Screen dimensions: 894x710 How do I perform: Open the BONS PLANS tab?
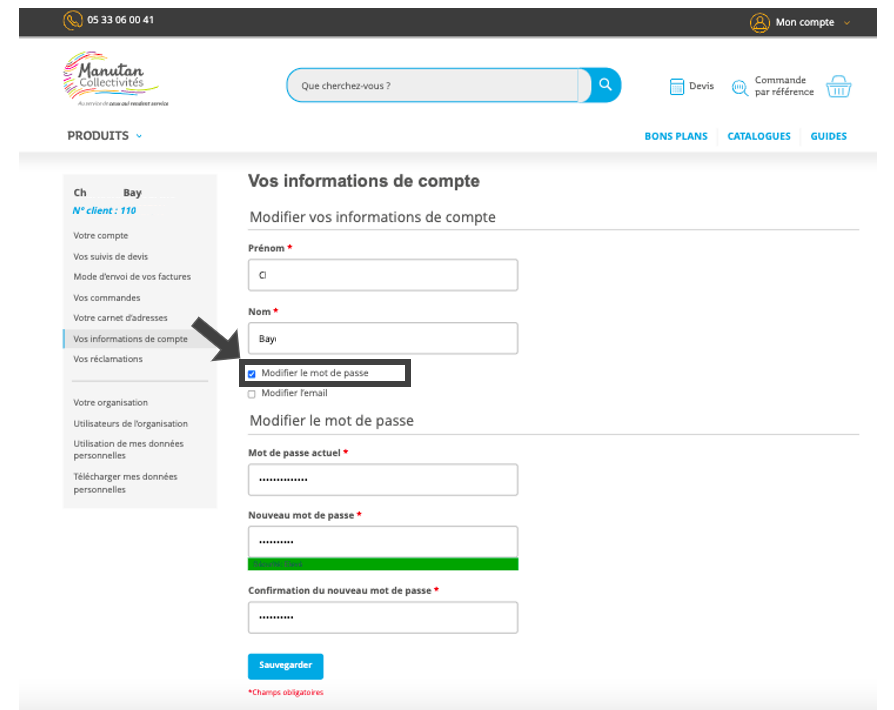click(675, 137)
